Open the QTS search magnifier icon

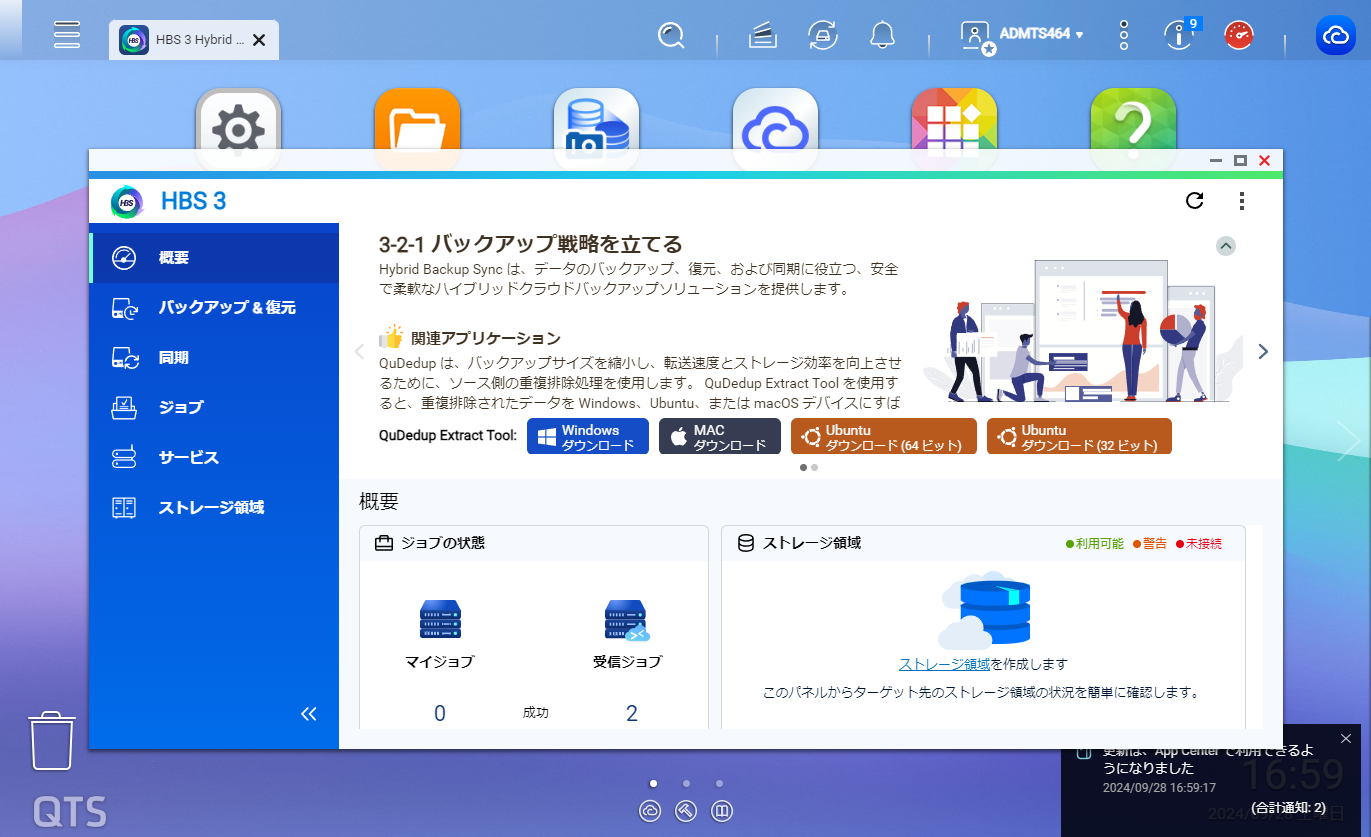click(671, 36)
